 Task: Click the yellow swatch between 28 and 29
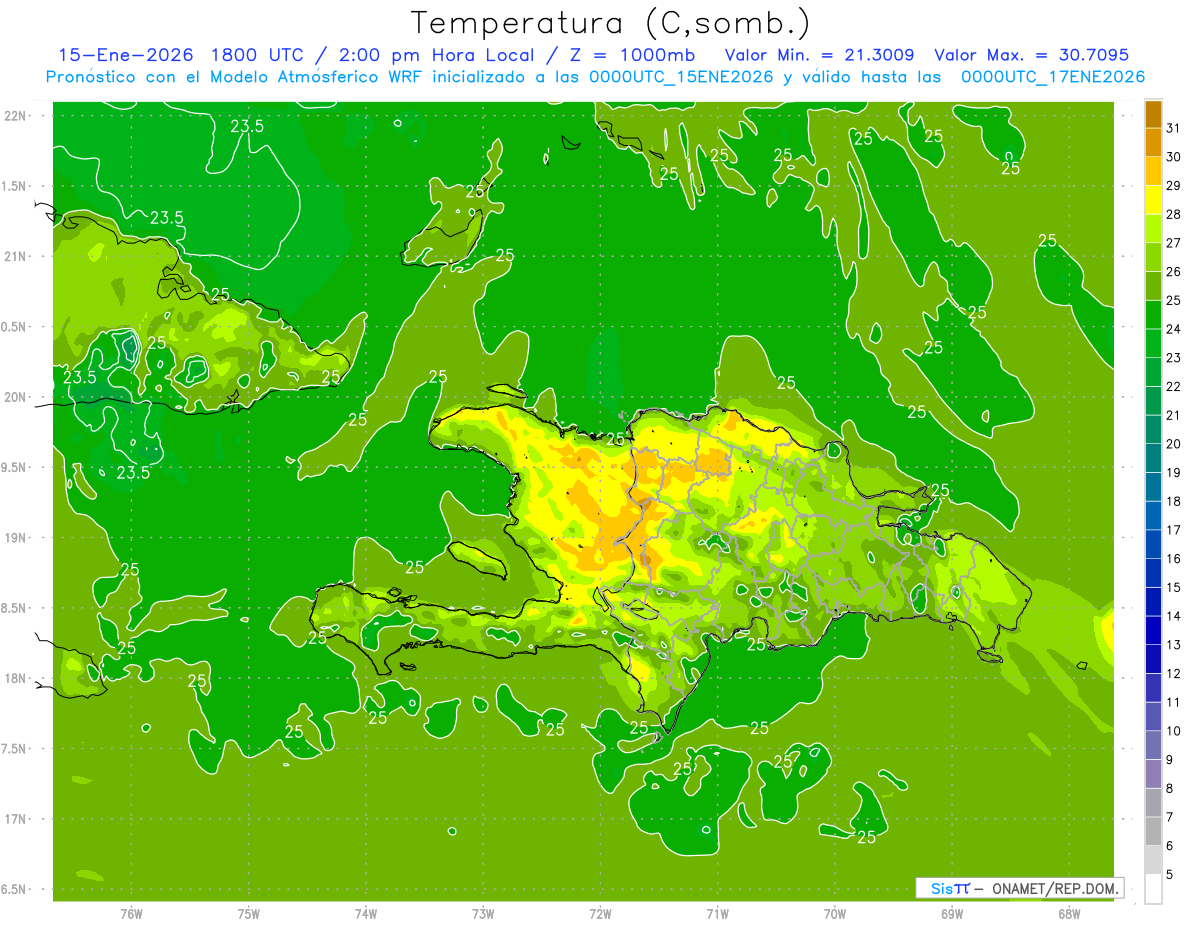point(1153,200)
